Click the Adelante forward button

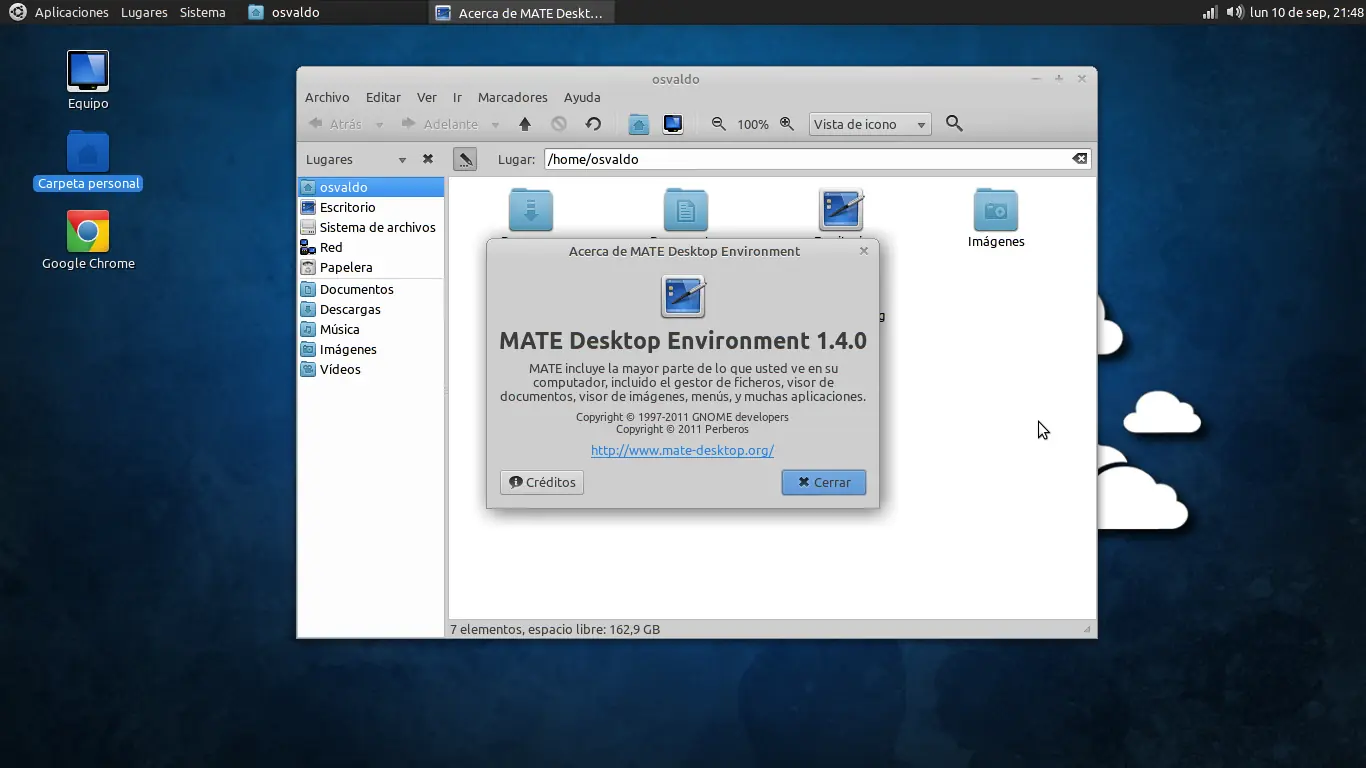440,124
